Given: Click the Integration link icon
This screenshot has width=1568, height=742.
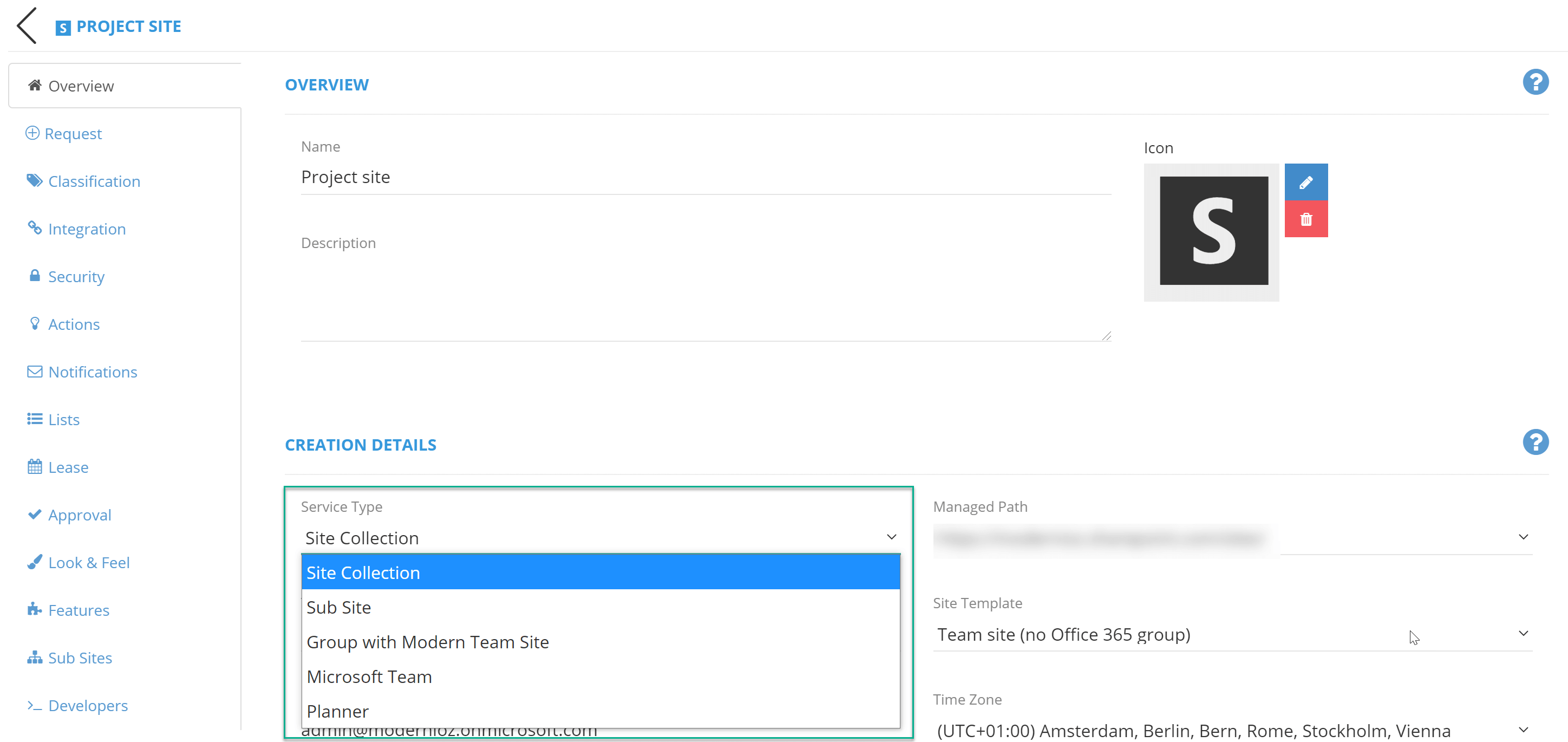Looking at the screenshot, I should [x=35, y=228].
